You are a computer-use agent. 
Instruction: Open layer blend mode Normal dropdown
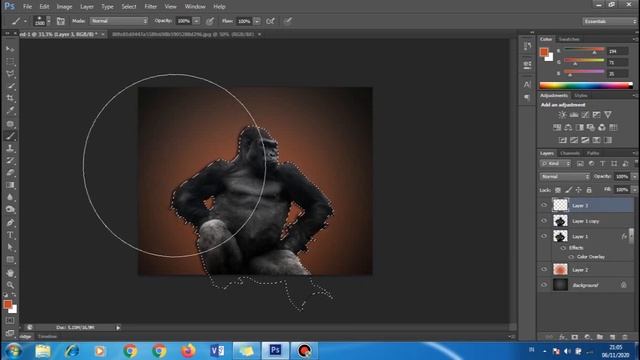pyautogui.click(x=565, y=177)
